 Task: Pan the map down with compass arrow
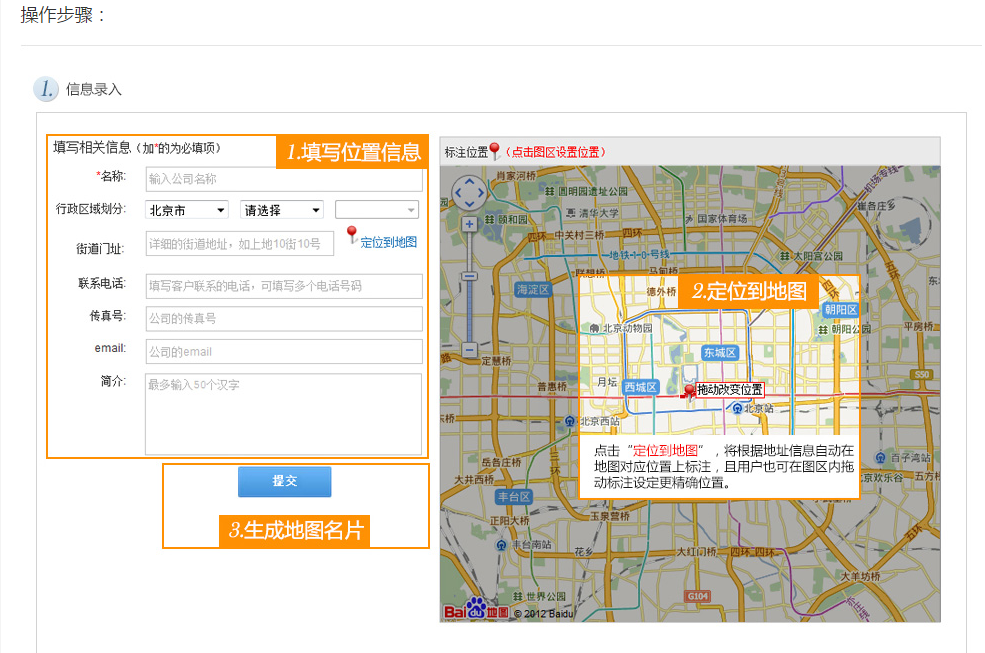click(x=469, y=204)
